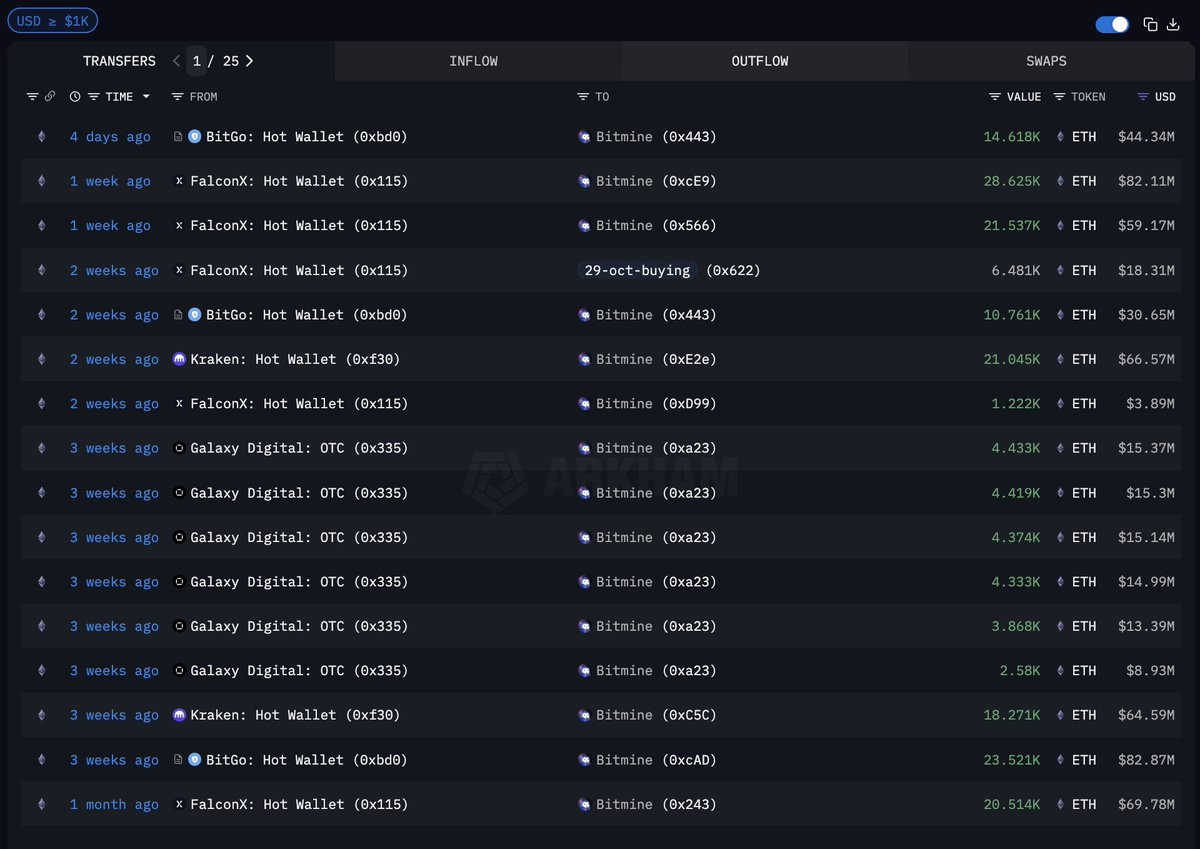Select the $30.65M USD amount
Viewport: 1200px width, 849px height.
click(x=1146, y=314)
